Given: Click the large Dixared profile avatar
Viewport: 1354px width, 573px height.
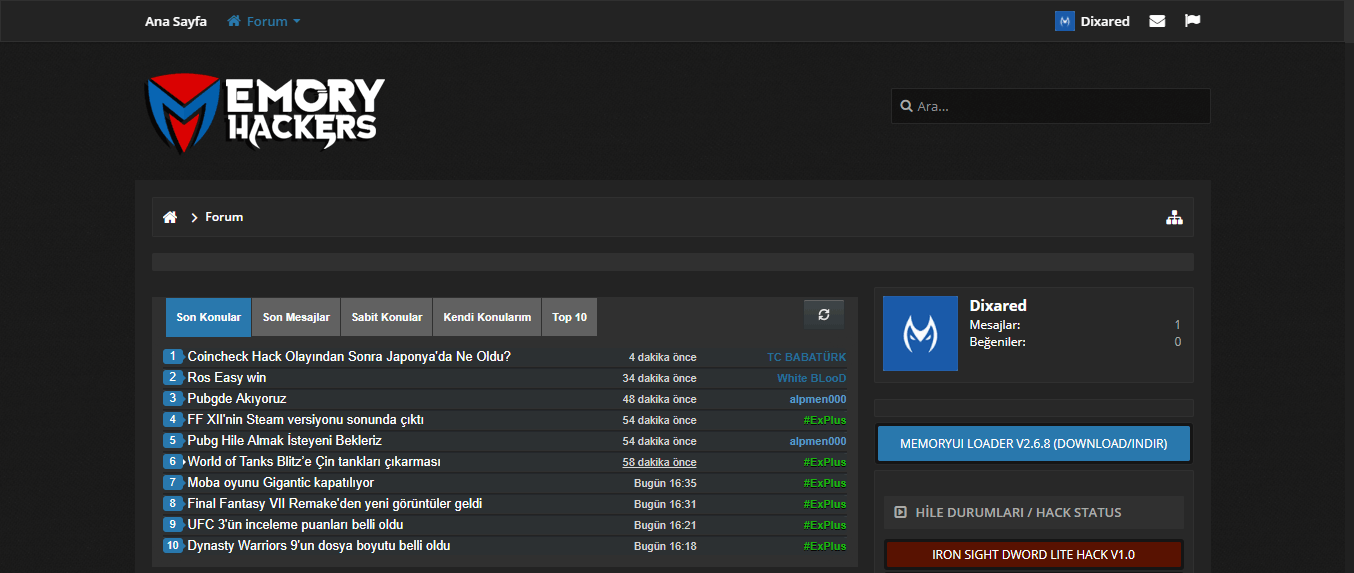Looking at the screenshot, I should [920, 333].
